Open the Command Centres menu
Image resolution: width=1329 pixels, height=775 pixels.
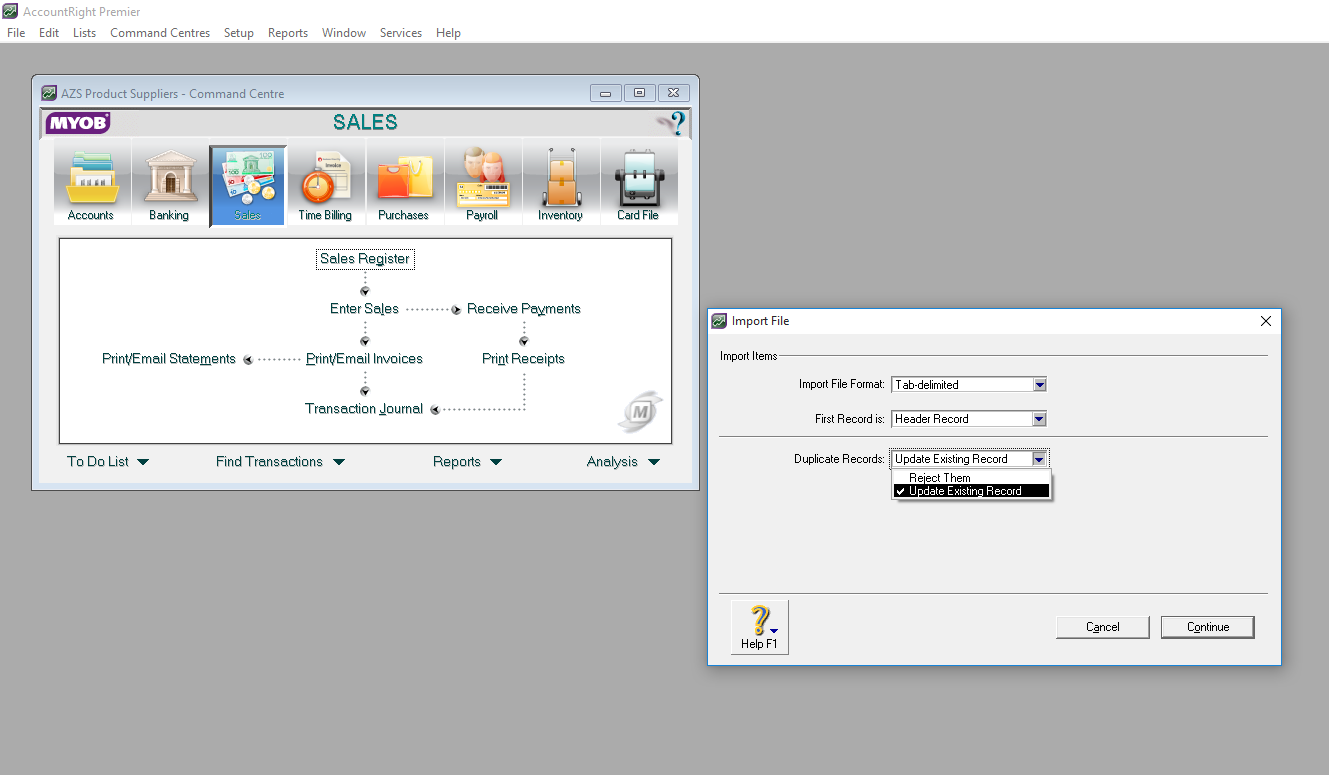coord(160,33)
